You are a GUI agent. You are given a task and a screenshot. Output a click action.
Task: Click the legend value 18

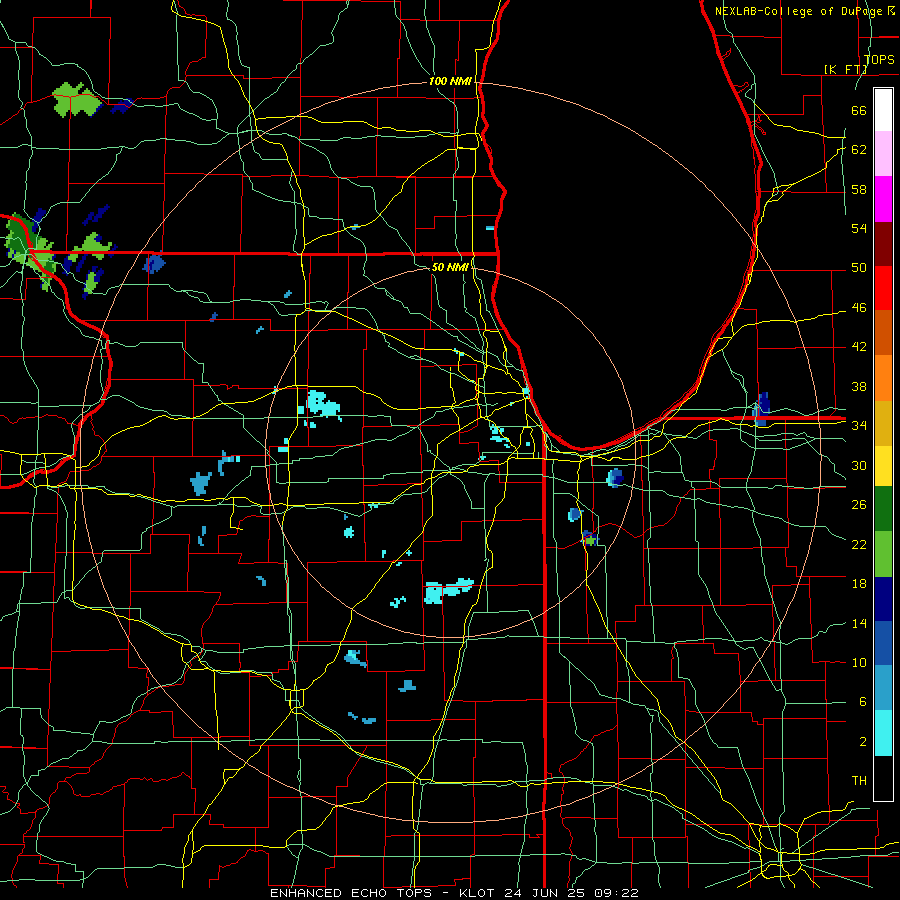coord(859,584)
